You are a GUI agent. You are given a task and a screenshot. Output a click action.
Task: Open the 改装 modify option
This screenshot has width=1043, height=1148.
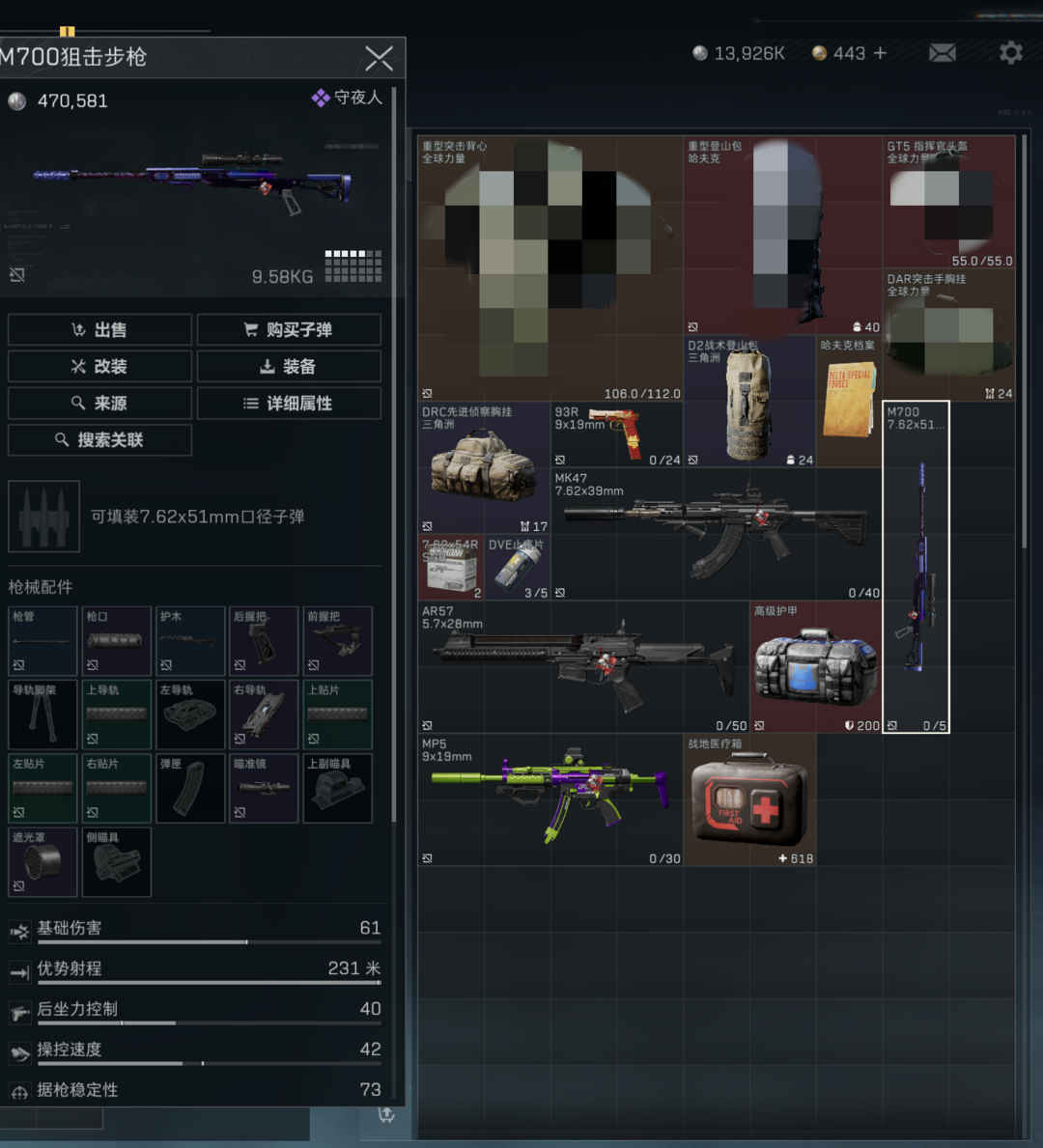coord(99,366)
